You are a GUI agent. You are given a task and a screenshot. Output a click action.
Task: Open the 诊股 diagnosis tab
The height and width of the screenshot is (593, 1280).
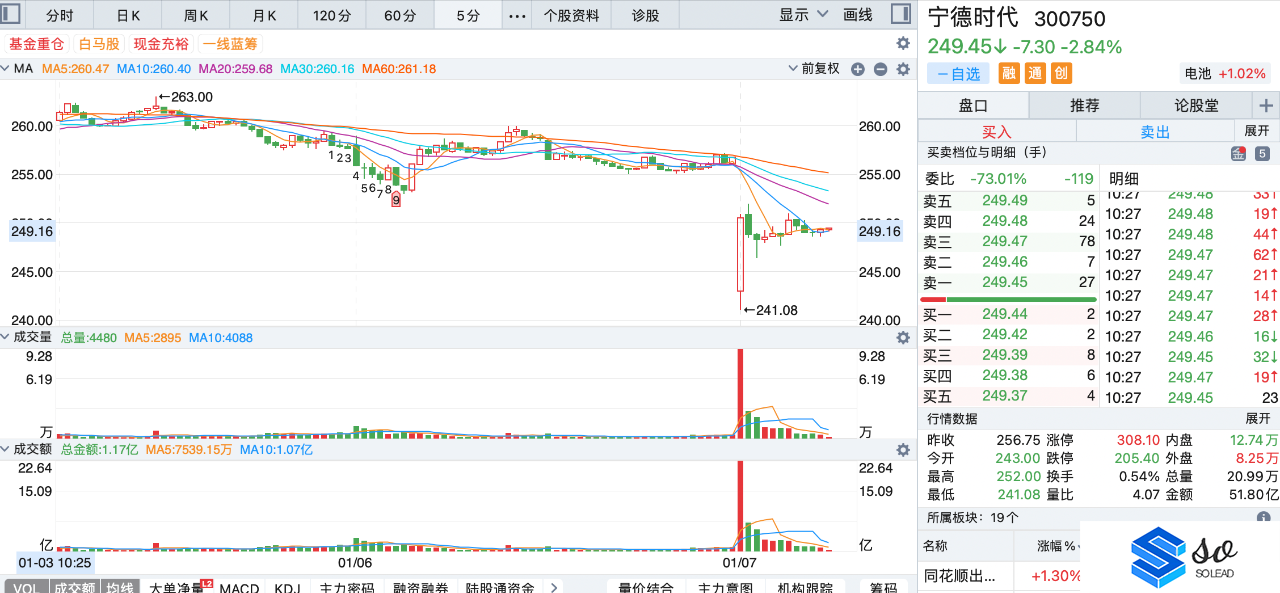tap(646, 15)
